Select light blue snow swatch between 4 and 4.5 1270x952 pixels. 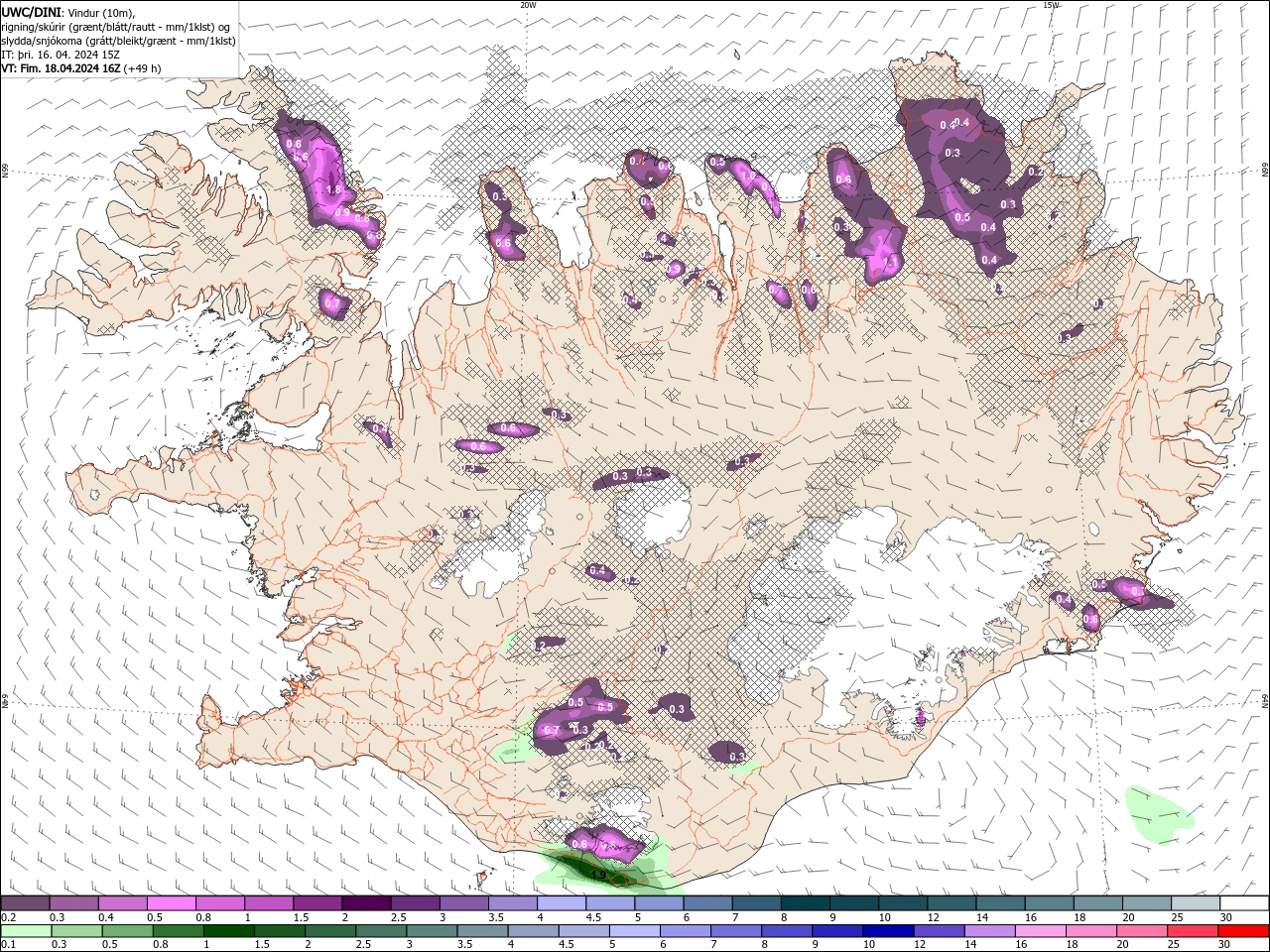click(562, 903)
